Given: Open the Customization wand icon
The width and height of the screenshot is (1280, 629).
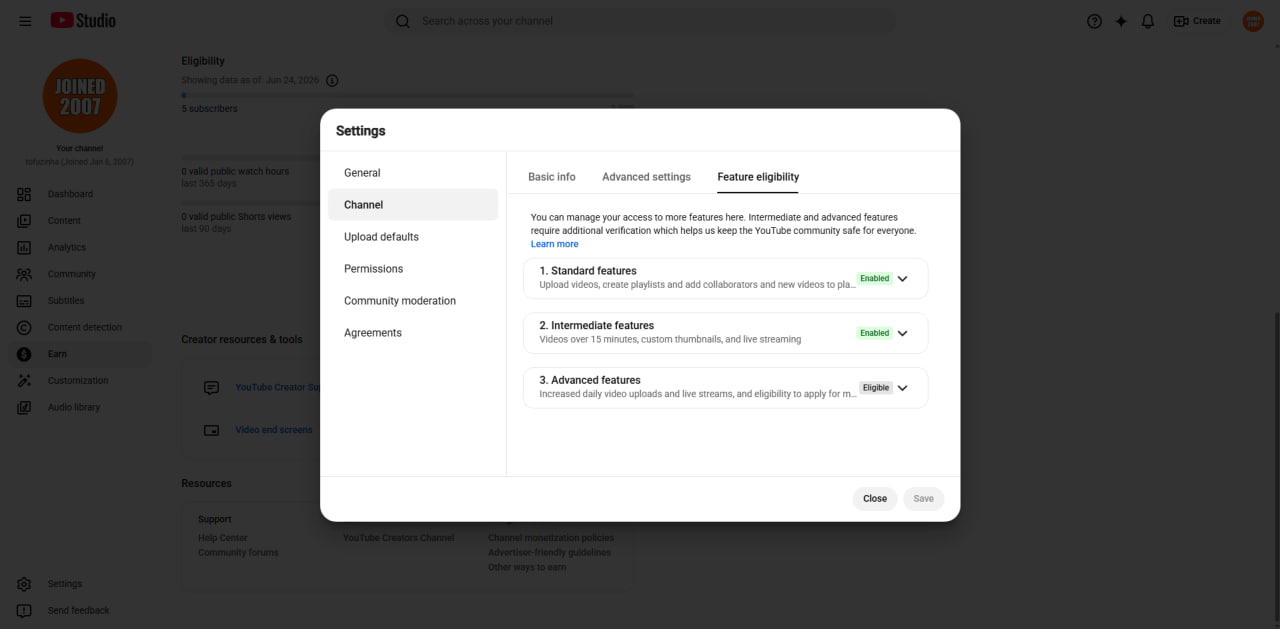Looking at the screenshot, I should (x=24, y=381).
